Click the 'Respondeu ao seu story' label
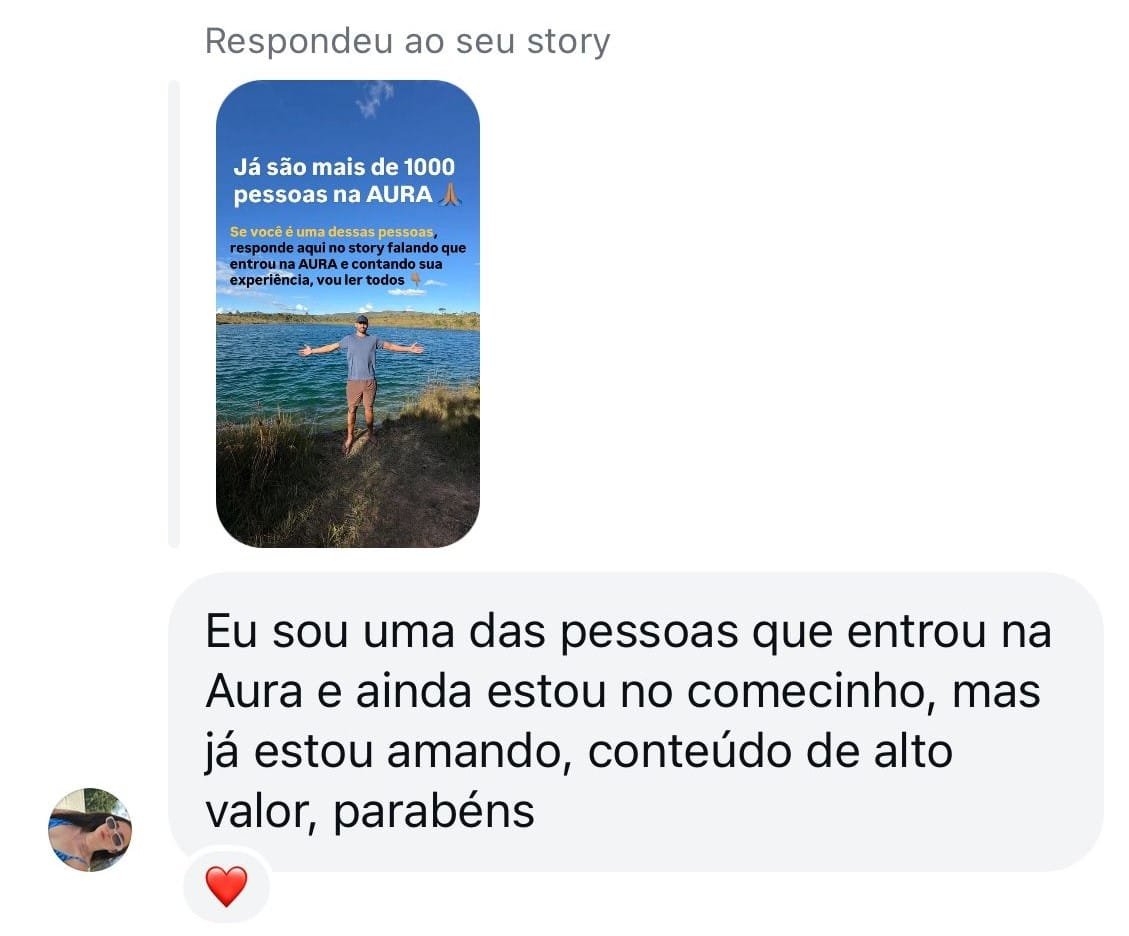1129x936 pixels. point(408,40)
